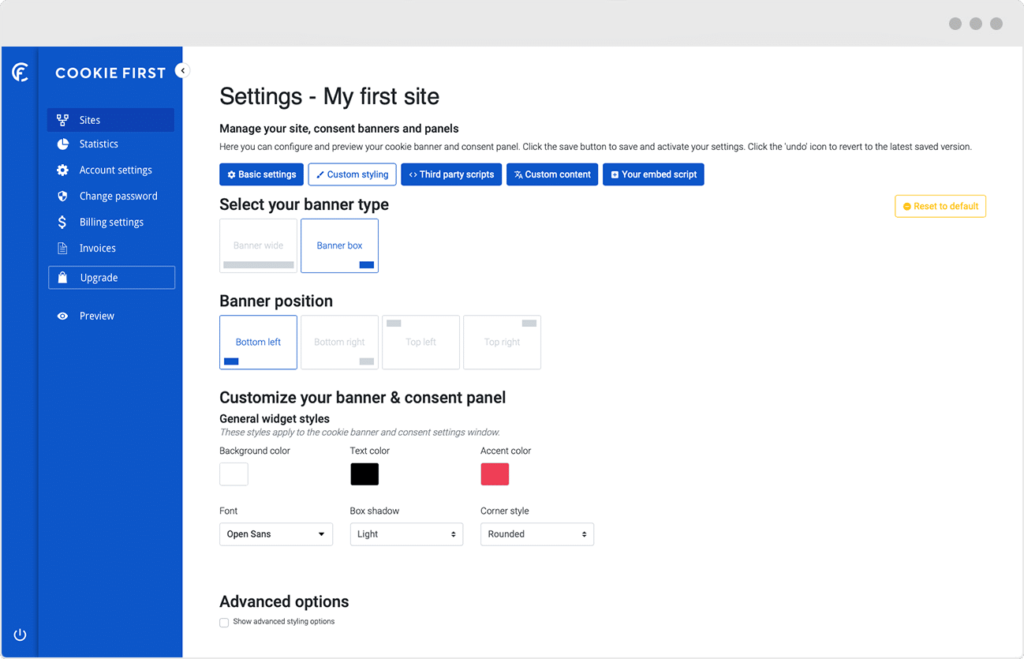Change Box shadow from Light dropdown
1024x659 pixels.
click(406, 534)
